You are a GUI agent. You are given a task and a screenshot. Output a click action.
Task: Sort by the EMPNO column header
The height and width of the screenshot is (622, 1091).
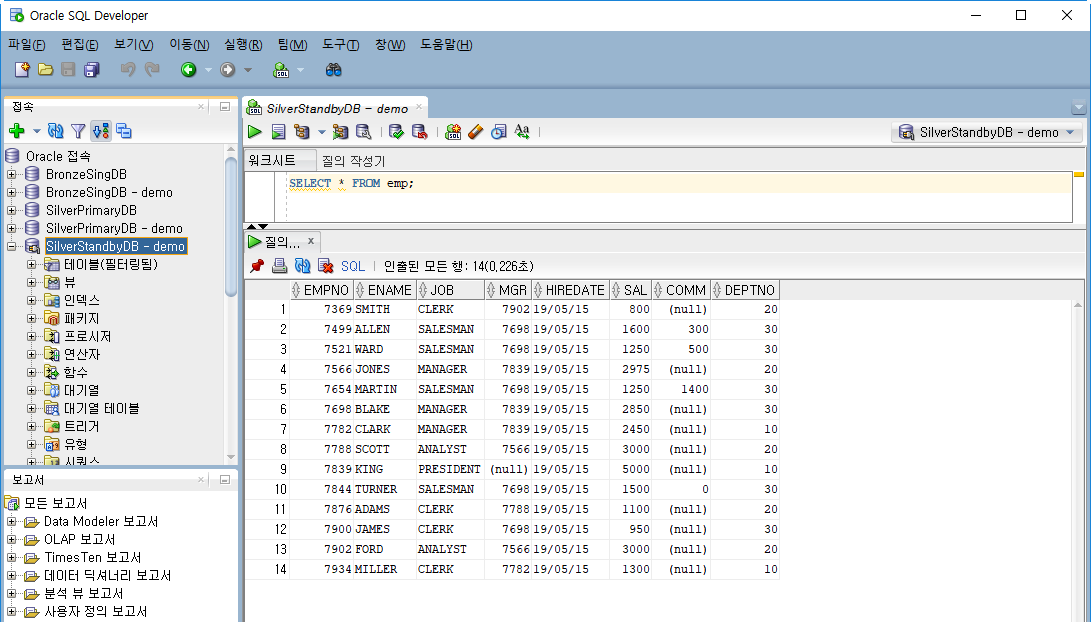(x=321, y=290)
